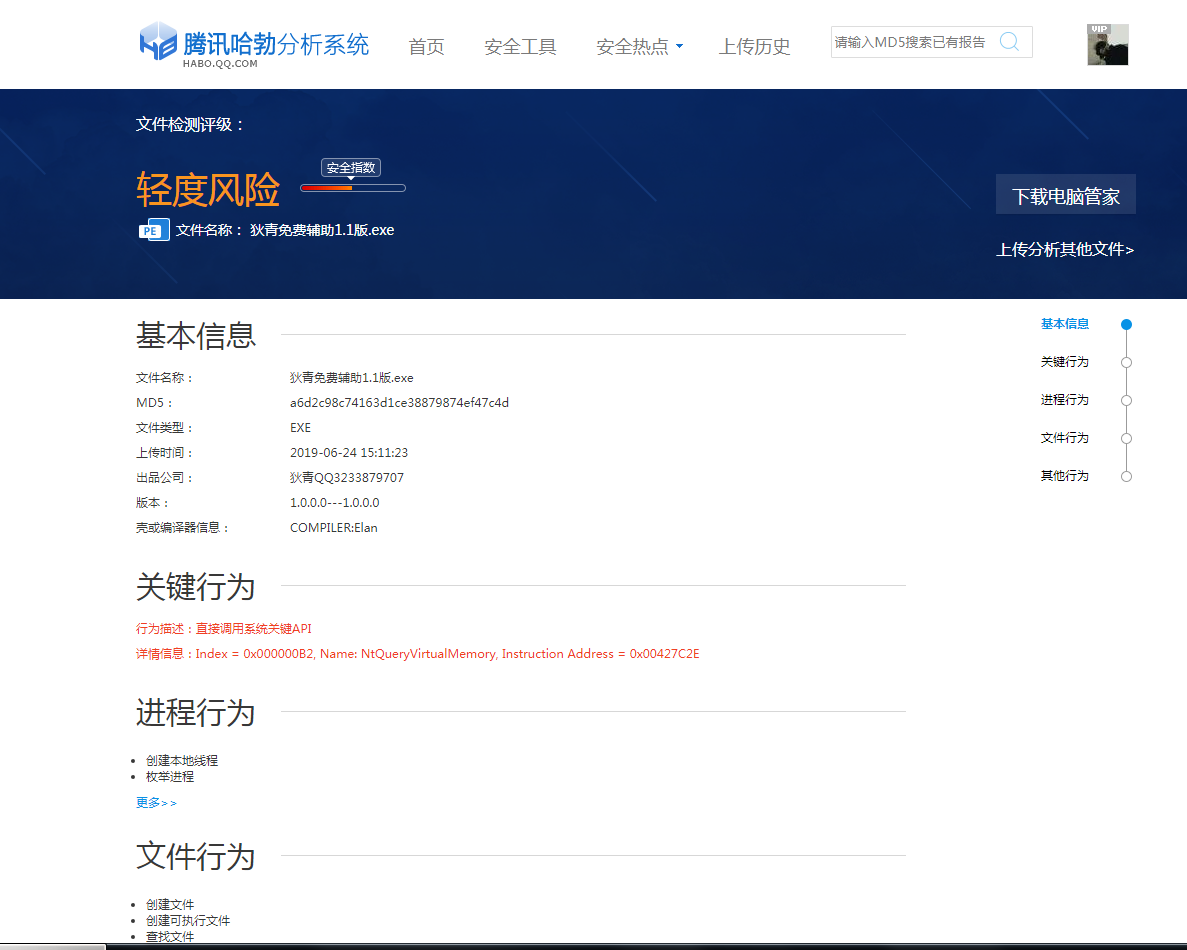1187x950 pixels.
Task: Click the 查找文件 list item
Action: (170, 936)
